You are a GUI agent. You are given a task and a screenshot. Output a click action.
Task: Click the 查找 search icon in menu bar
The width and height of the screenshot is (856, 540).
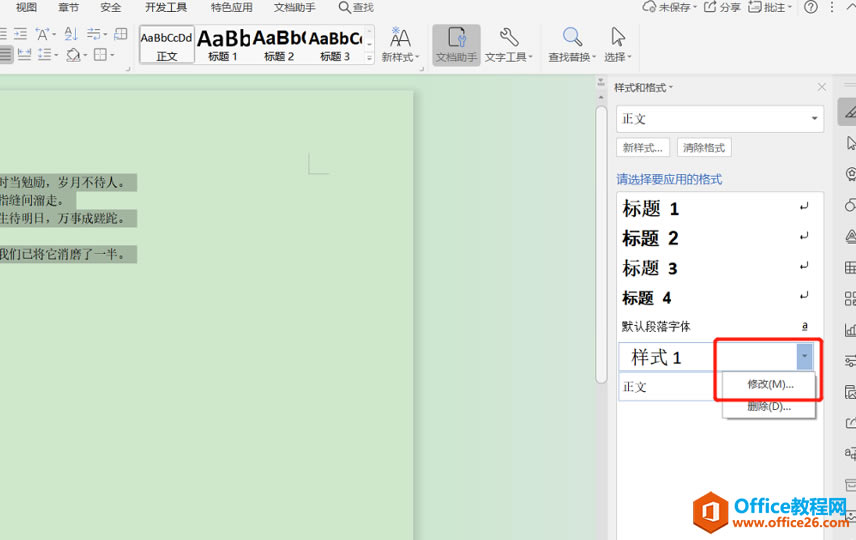pyautogui.click(x=344, y=7)
